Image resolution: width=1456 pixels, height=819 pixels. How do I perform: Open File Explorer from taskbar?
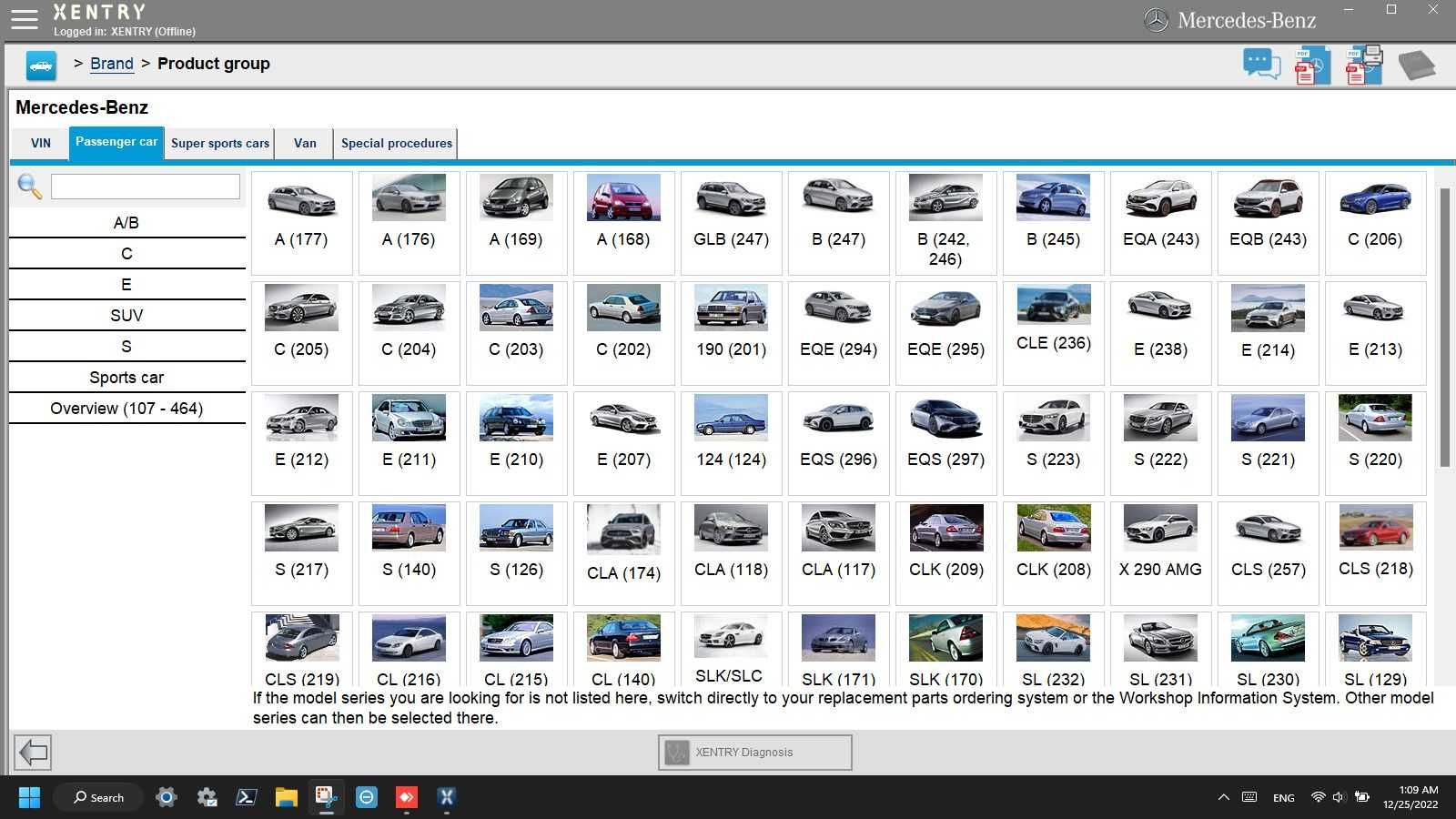287,797
